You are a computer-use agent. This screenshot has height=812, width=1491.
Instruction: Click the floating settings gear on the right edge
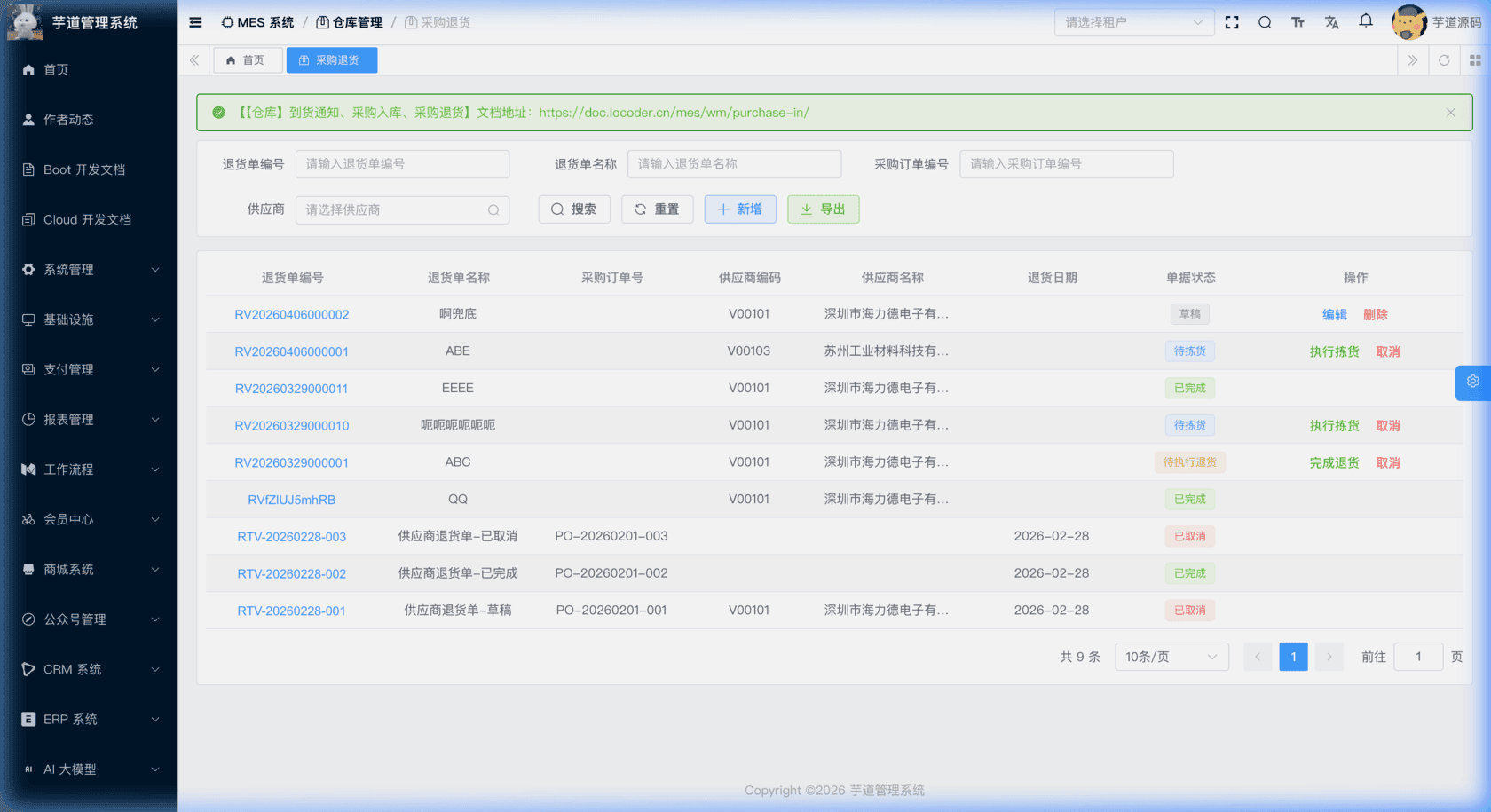click(x=1472, y=382)
